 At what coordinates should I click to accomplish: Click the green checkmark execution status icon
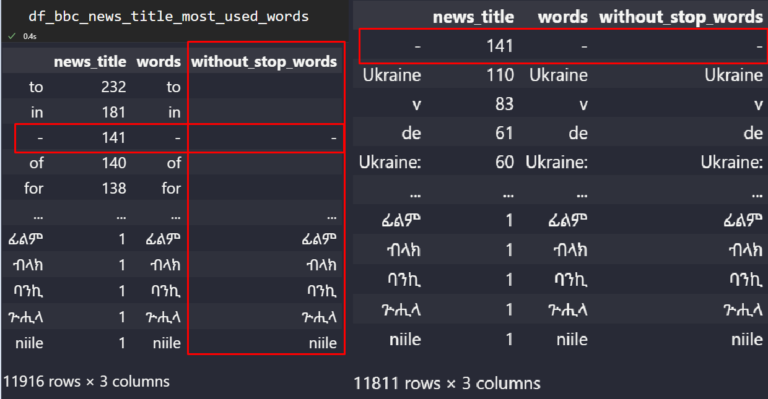coord(12,36)
